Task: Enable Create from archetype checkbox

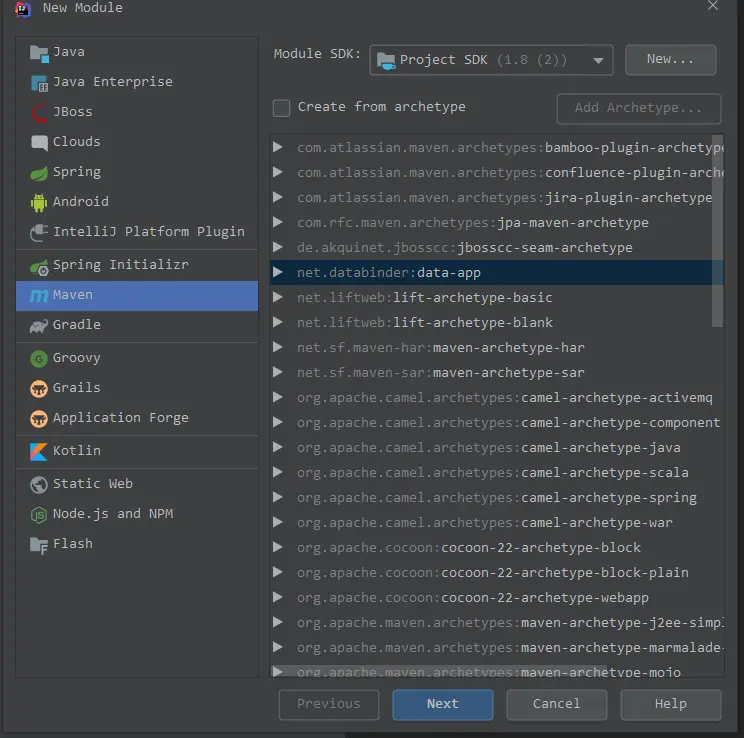Action: pos(281,108)
